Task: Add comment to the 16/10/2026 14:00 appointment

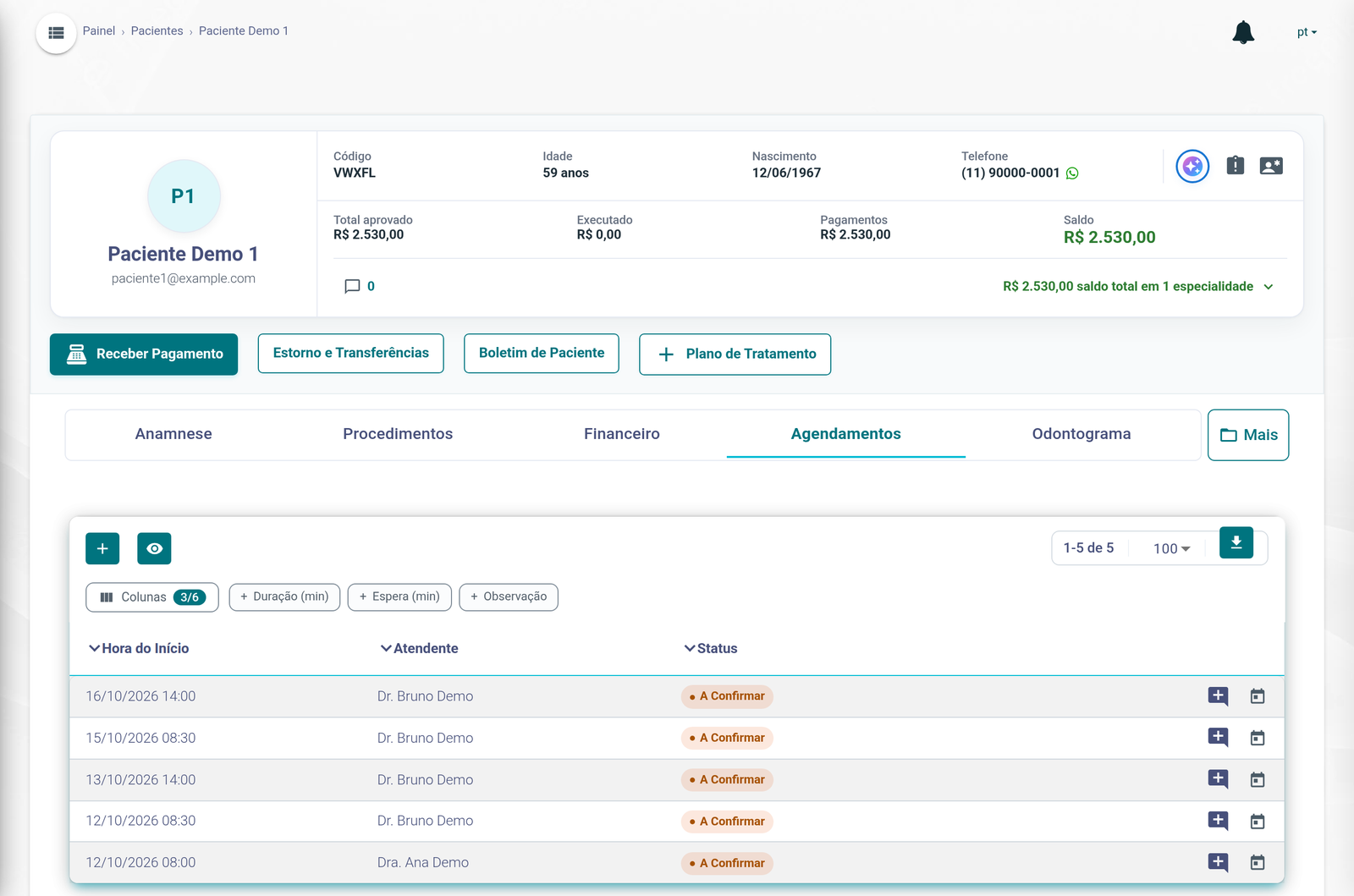Action: [x=1218, y=696]
